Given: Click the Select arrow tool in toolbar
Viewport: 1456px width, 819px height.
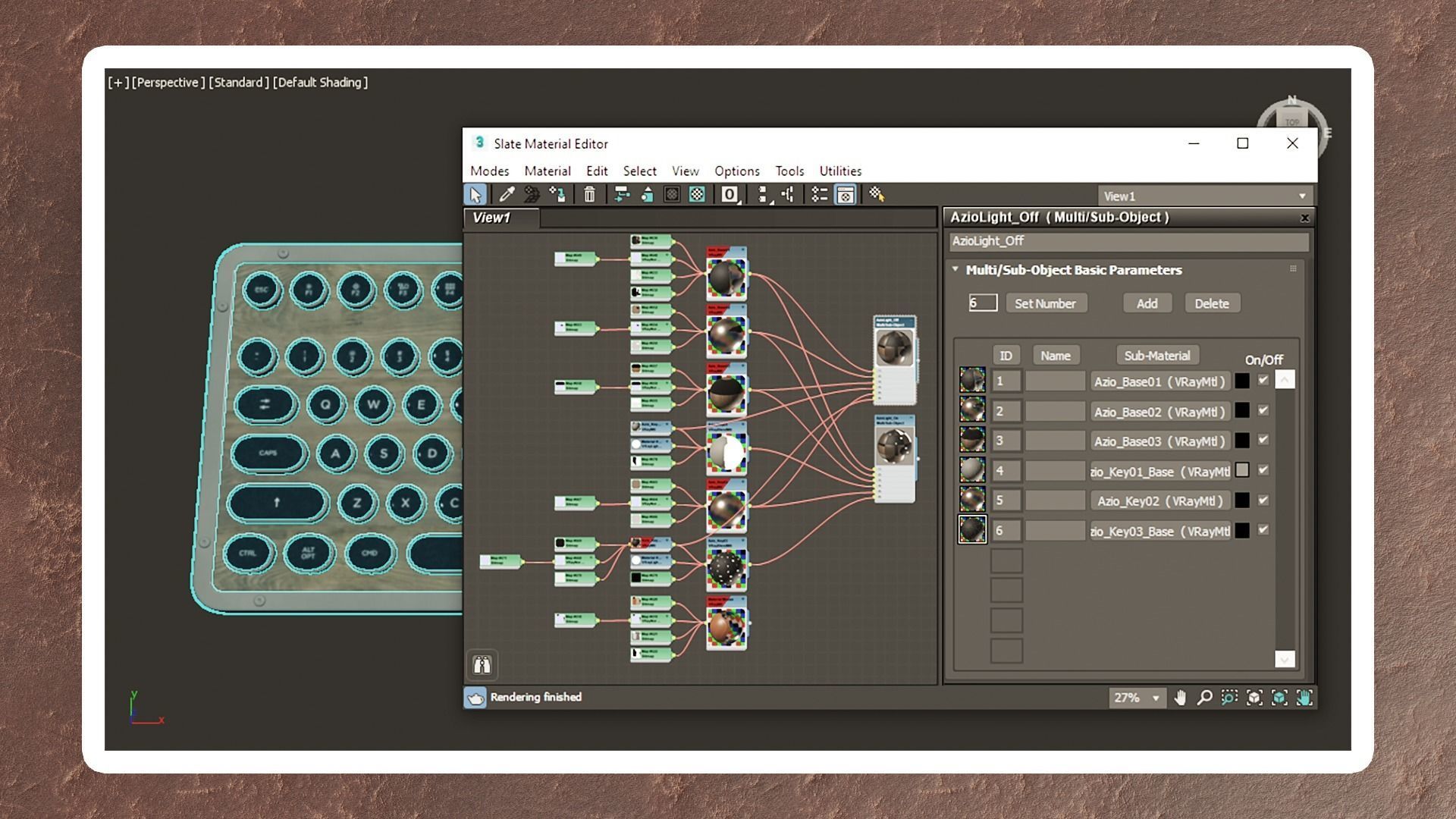Looking at the screenshot, I should pyautogui.click(x=475, y=195).
